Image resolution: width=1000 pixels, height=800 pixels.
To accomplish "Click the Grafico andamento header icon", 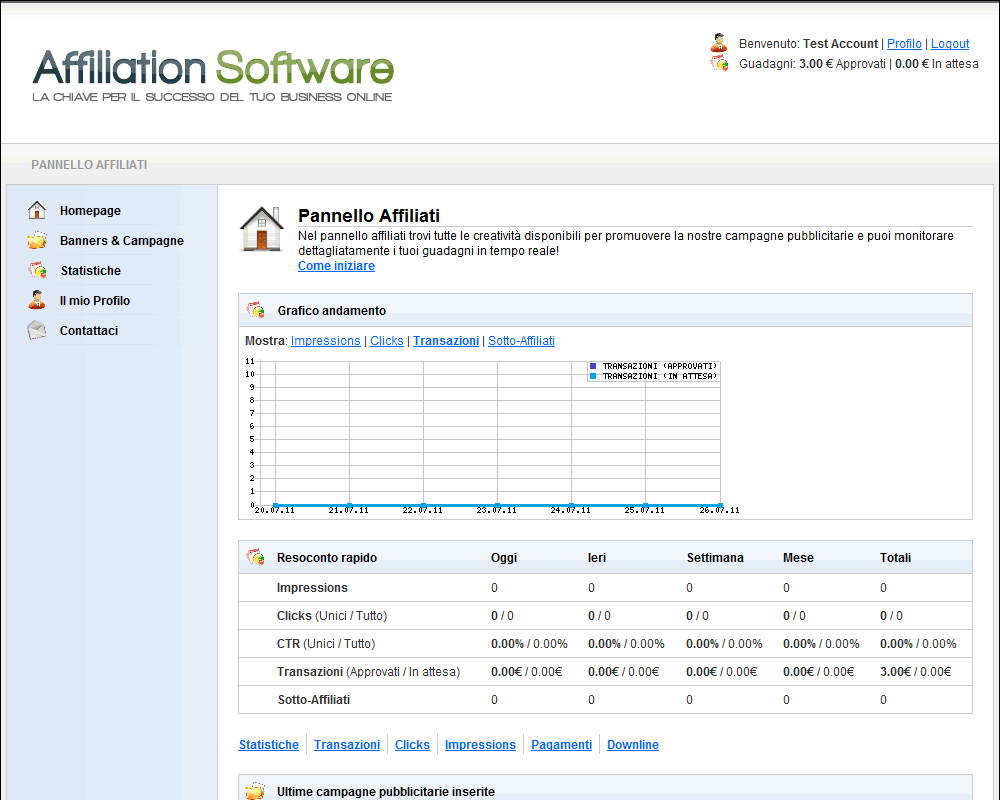I will [x=255, y=310].
